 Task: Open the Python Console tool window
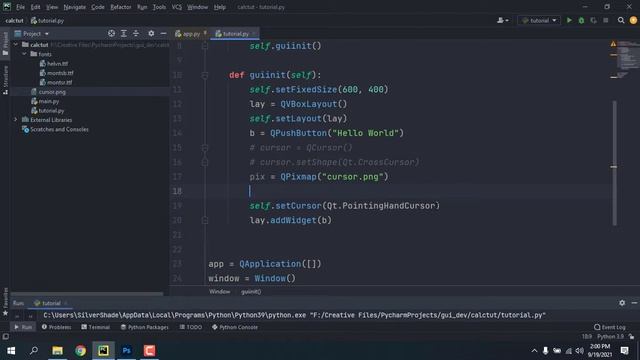[x=235, y=327]
